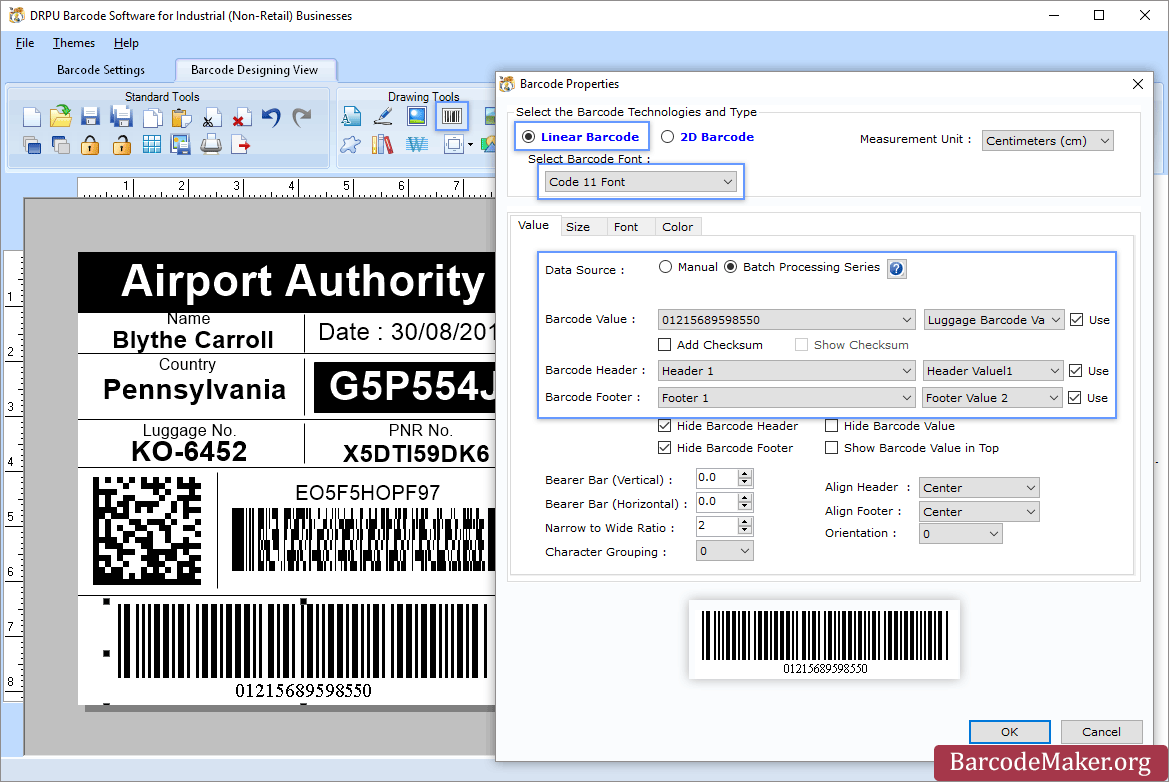Click the Print icon
This screenshot has width=1169, height=782.
pos(211,145)
